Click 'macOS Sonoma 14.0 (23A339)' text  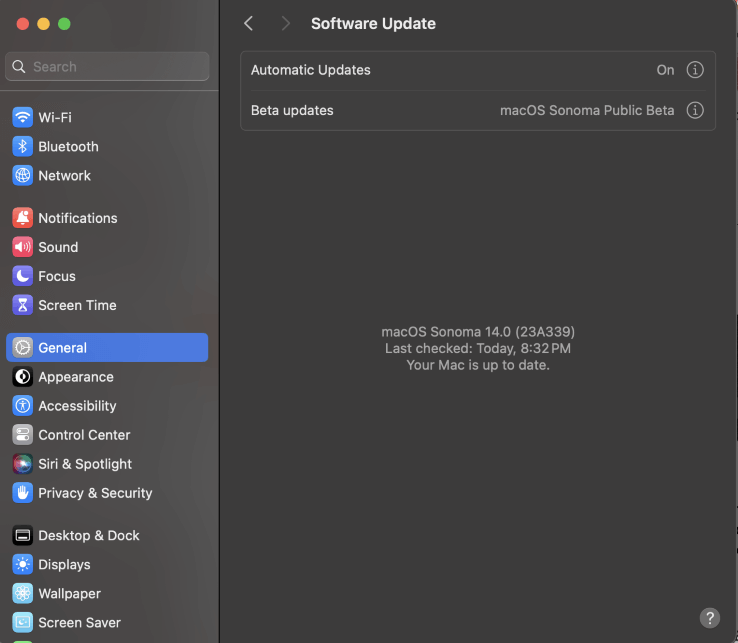[478, 332]
